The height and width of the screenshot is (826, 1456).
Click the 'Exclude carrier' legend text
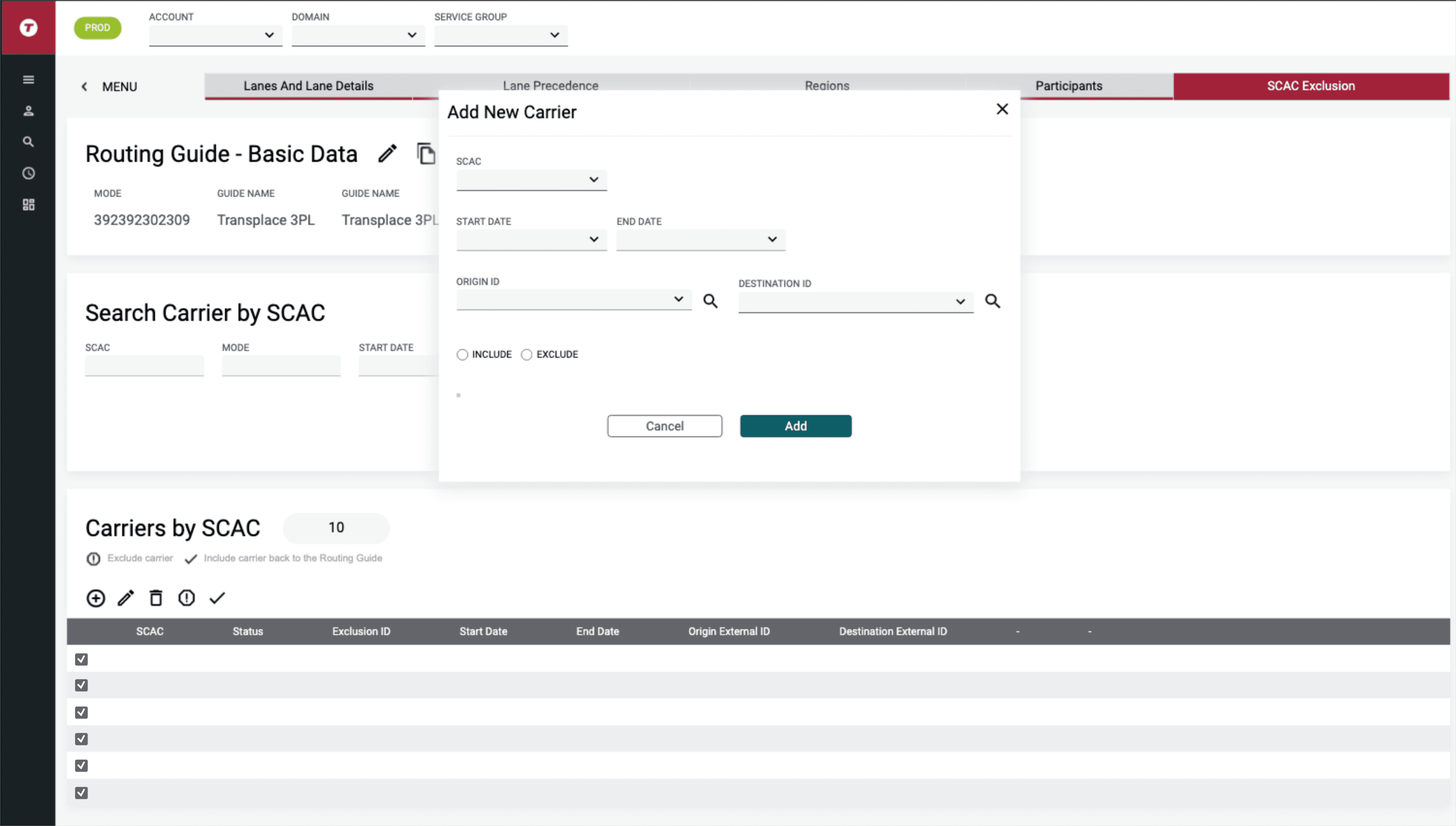coord(140,558)
